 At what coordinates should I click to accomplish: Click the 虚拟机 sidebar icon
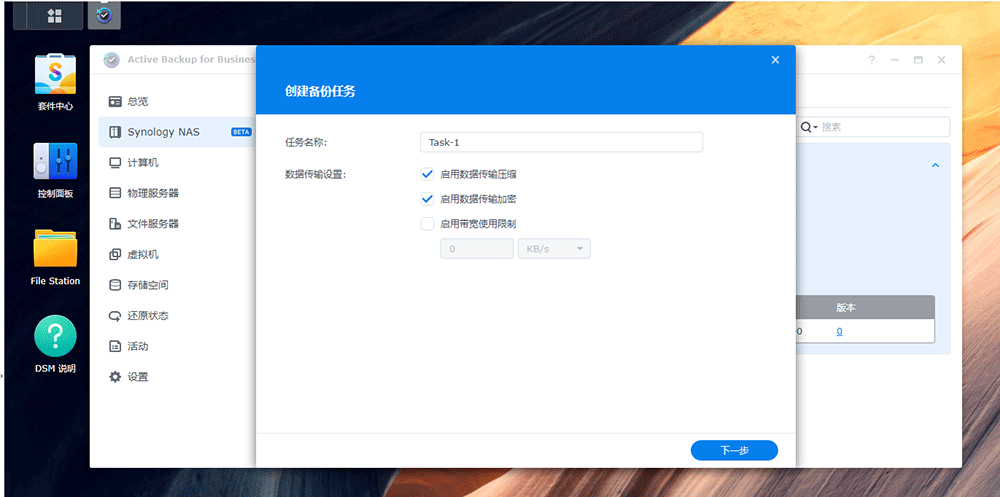point(115,255)
